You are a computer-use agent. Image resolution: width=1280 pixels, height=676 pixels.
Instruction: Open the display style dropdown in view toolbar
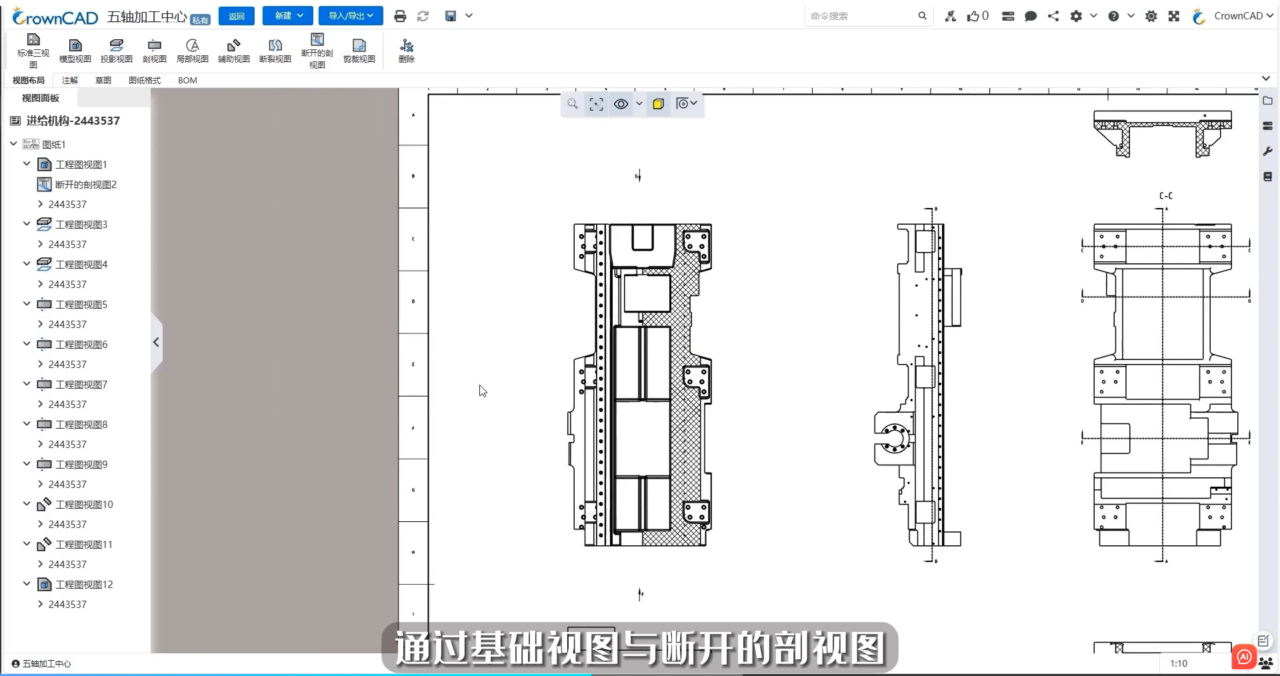point(687,104)
